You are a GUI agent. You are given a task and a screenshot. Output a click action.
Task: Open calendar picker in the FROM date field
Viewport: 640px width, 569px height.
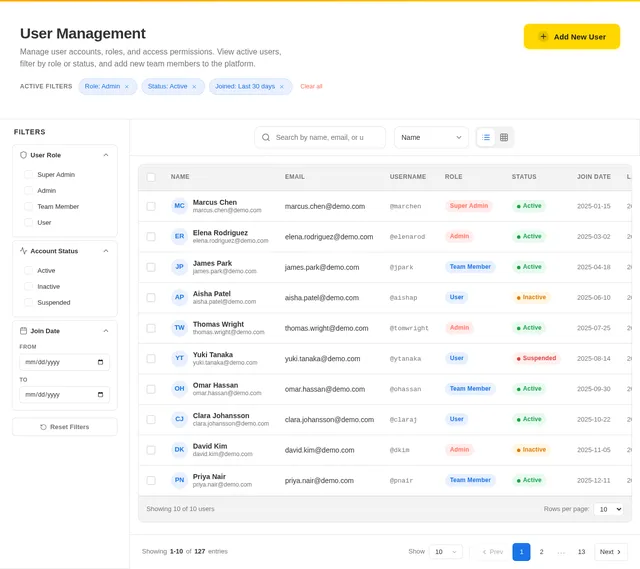tap(100, 362)
